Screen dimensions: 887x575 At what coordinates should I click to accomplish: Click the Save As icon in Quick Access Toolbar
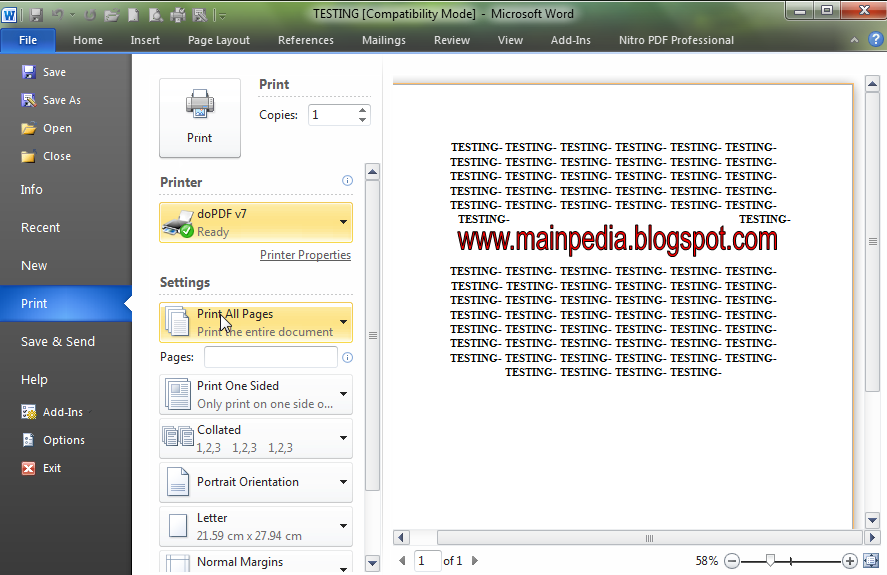pyautogui.click(x=199, y=15)
